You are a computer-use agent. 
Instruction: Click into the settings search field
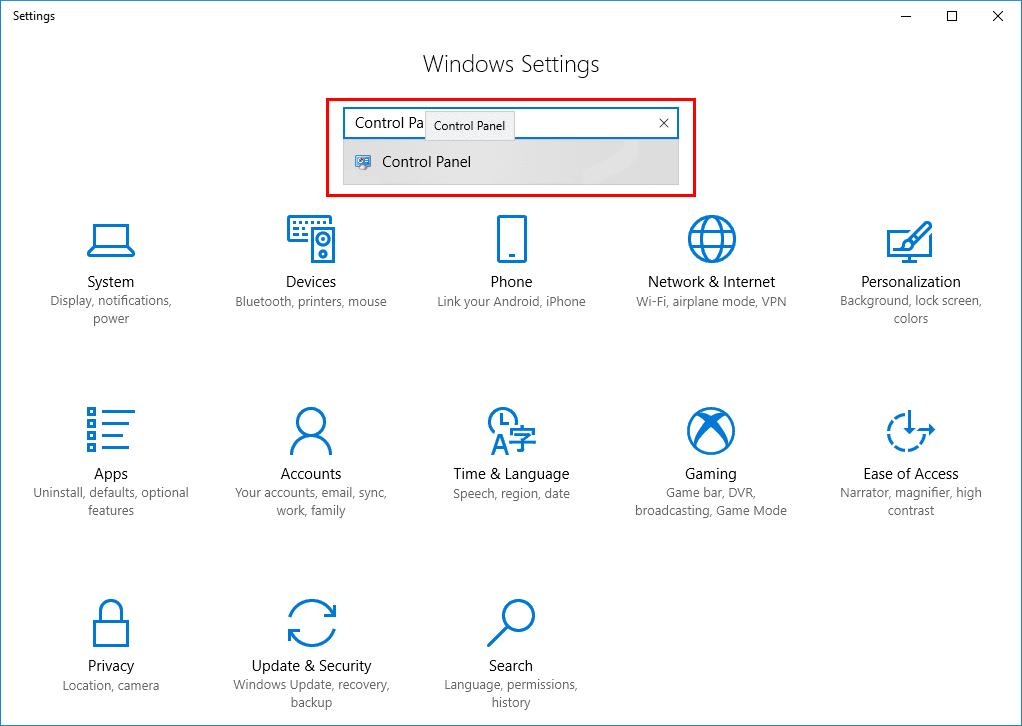pos(511,123)
